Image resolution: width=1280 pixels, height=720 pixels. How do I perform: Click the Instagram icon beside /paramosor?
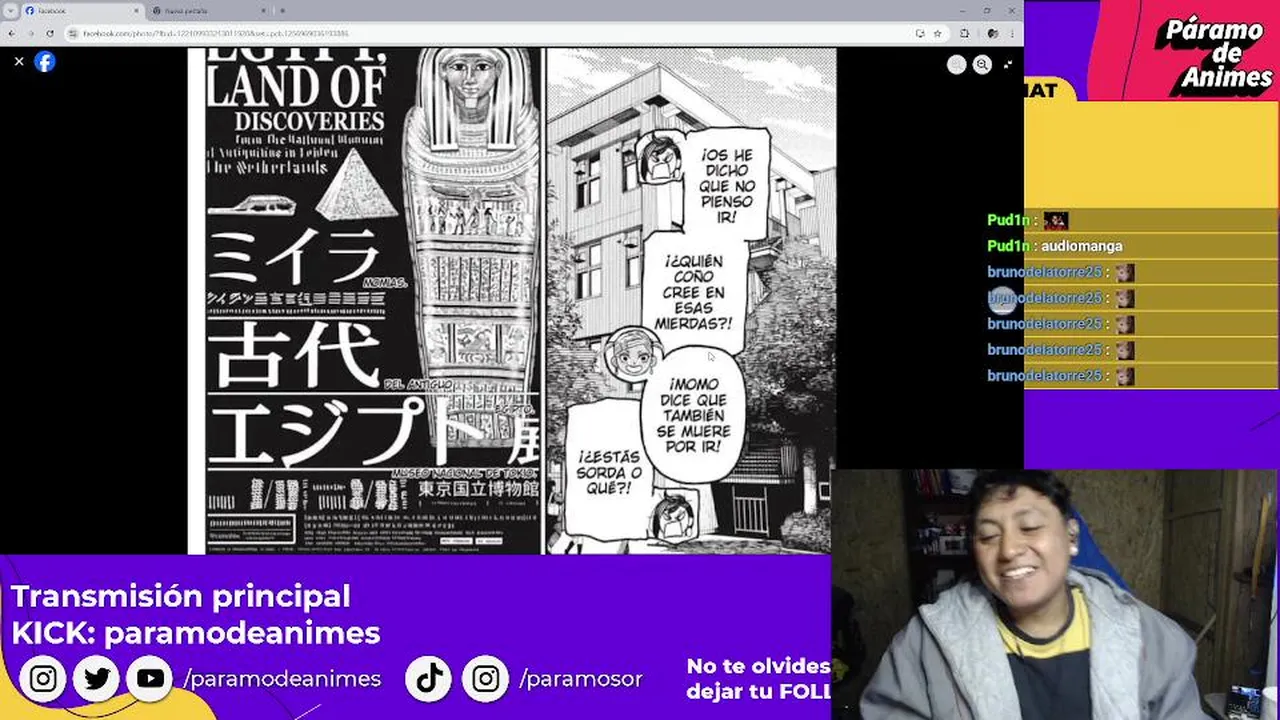click(x=485, y=679)
